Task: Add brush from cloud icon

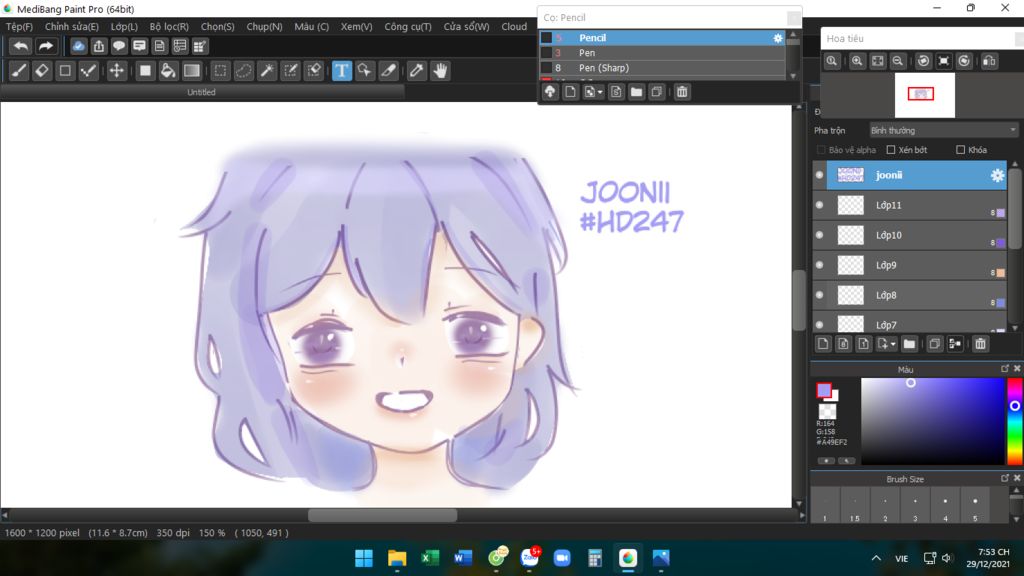Action: point(551,92)
